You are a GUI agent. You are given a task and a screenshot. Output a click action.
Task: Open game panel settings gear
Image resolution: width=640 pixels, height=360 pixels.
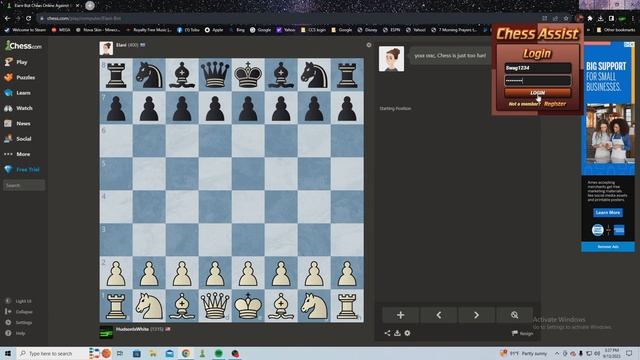pos(407,333)
